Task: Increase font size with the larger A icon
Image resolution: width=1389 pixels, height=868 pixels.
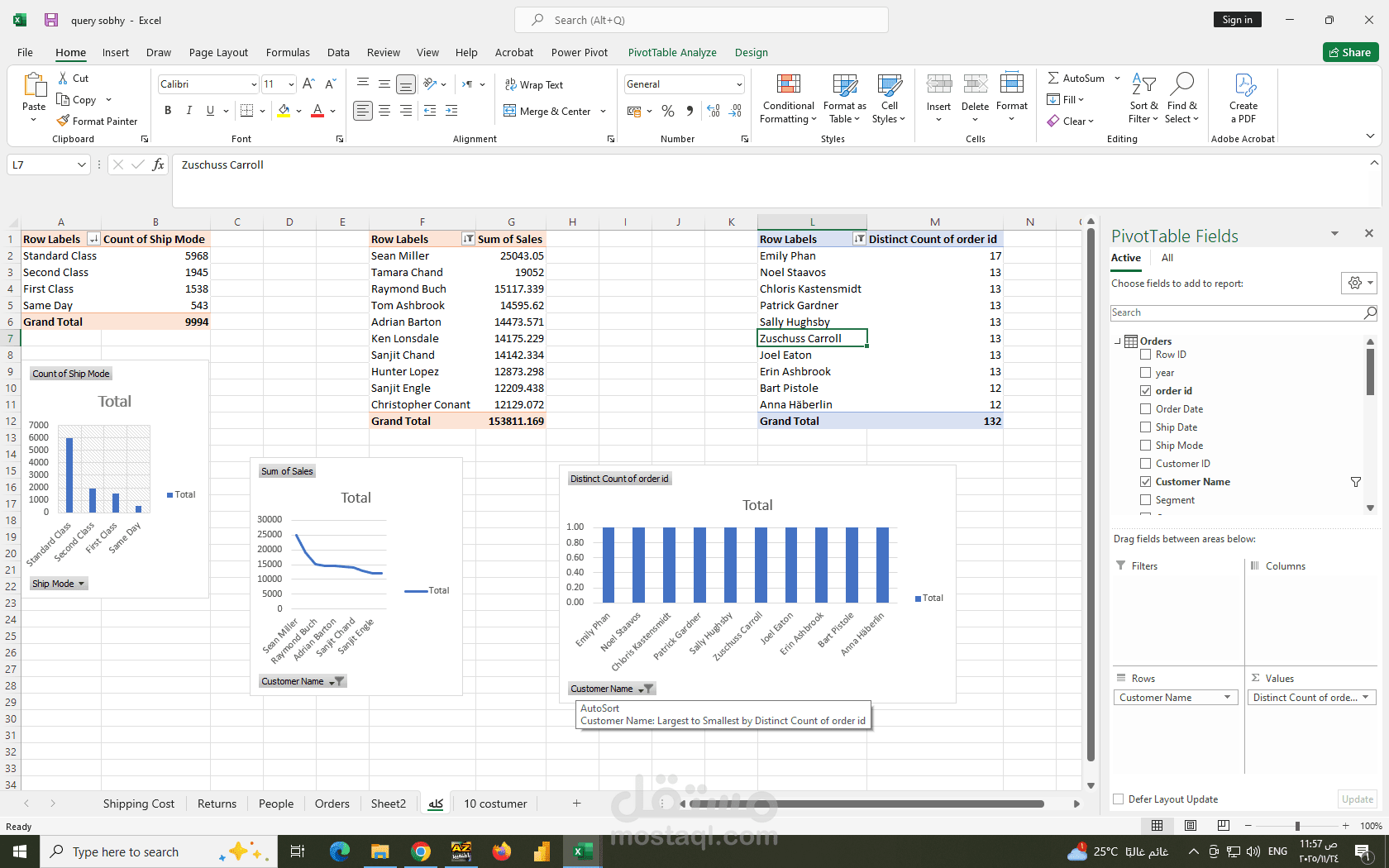Action: click(308, 83)
